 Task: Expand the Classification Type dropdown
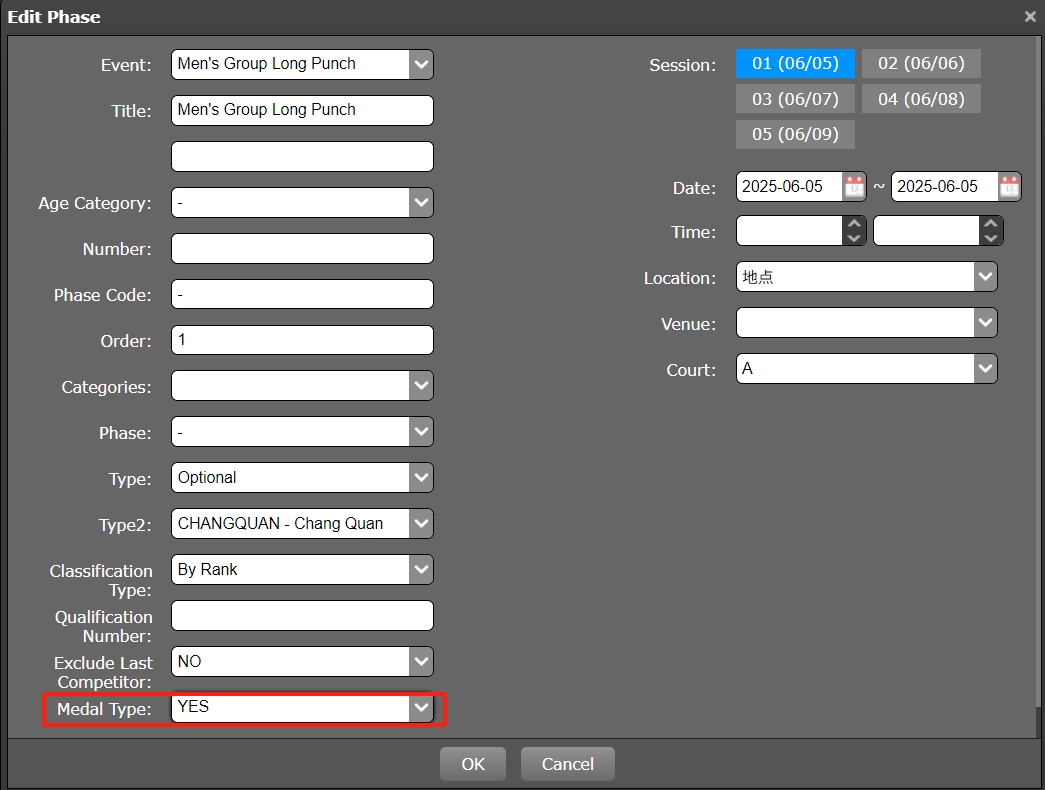click(x=421, y=570)
